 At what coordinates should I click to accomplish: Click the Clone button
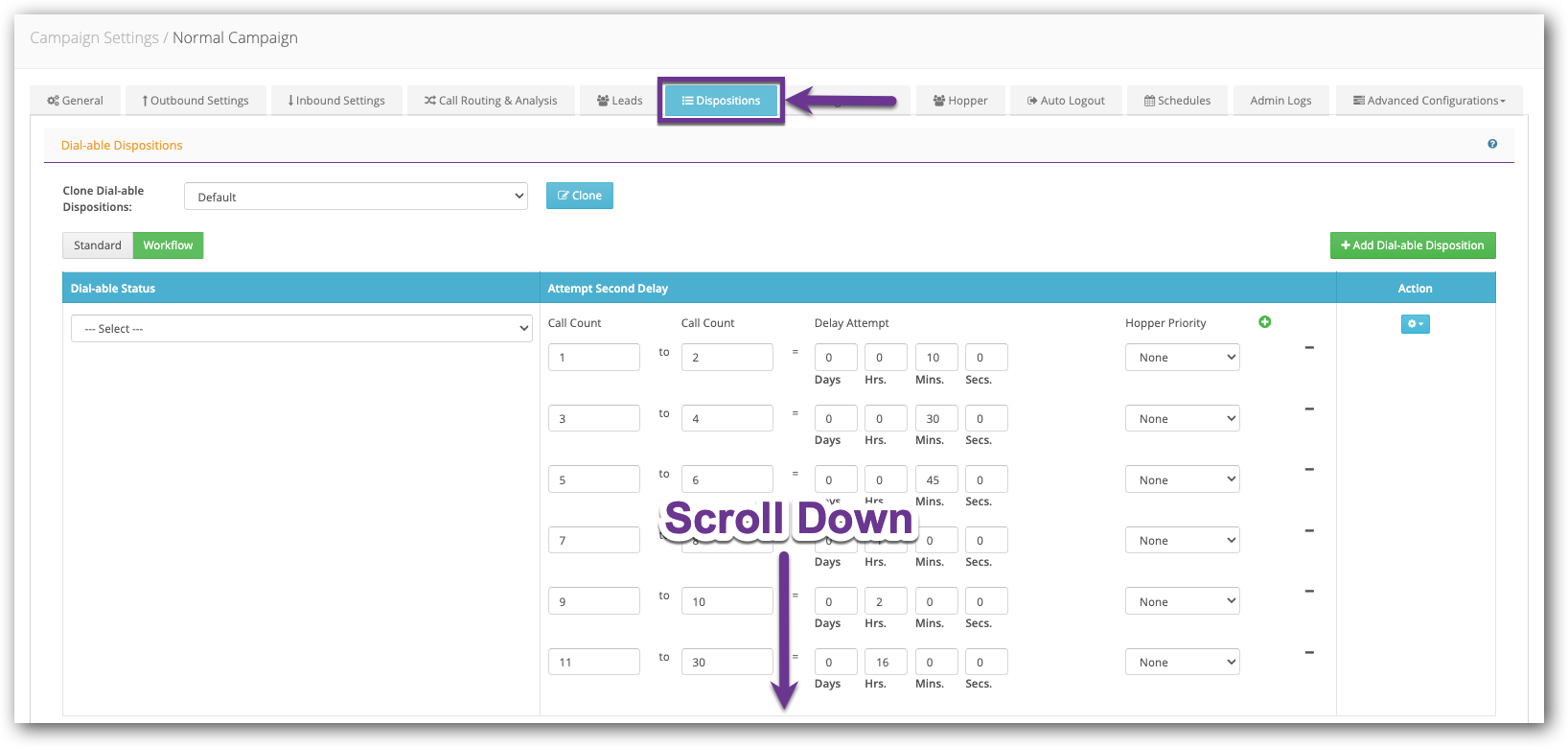[580, 196]
